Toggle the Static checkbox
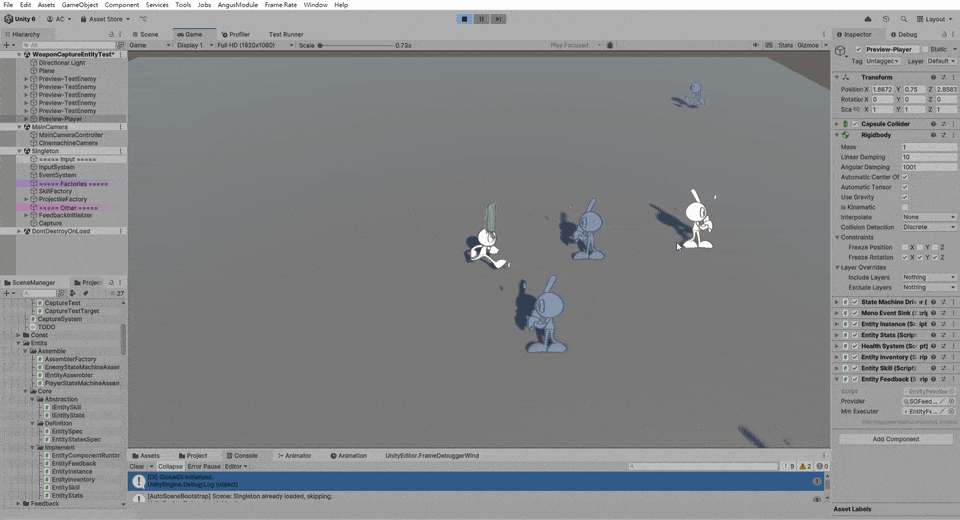 924,49
